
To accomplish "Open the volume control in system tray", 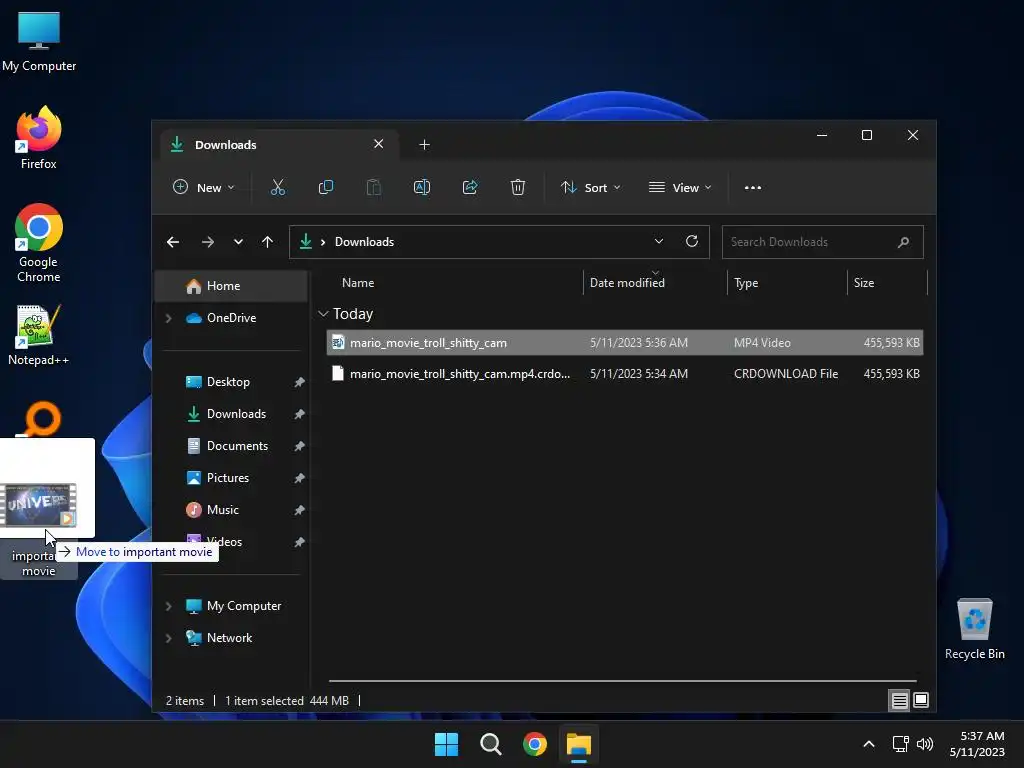I will [925, 744].
